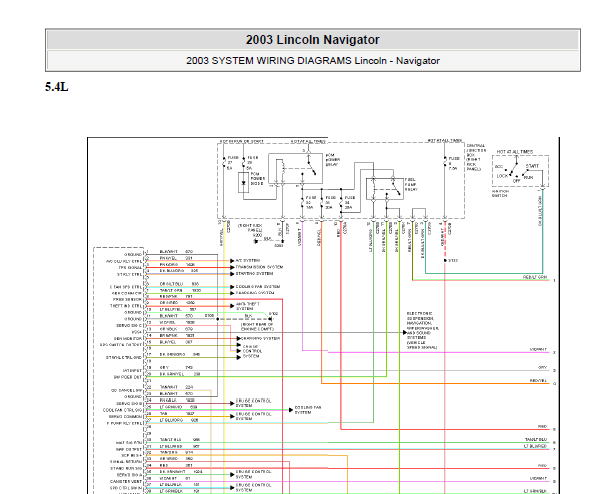Select the COOL FAN CTRL SIG pin label

(123, 410)
